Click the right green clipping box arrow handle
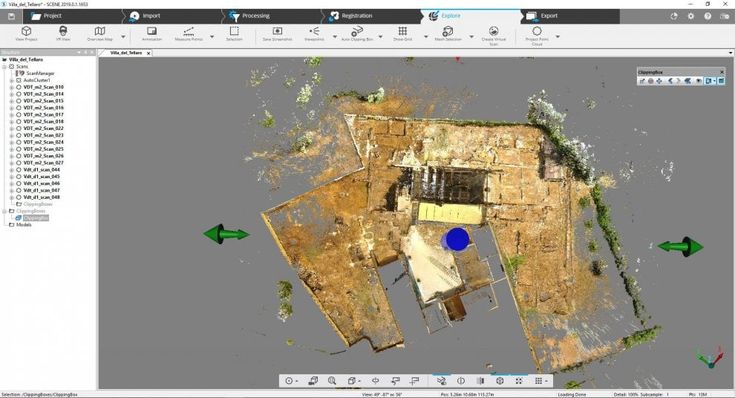This screenshot has height=398, width=735. click(x=681, y=246)
